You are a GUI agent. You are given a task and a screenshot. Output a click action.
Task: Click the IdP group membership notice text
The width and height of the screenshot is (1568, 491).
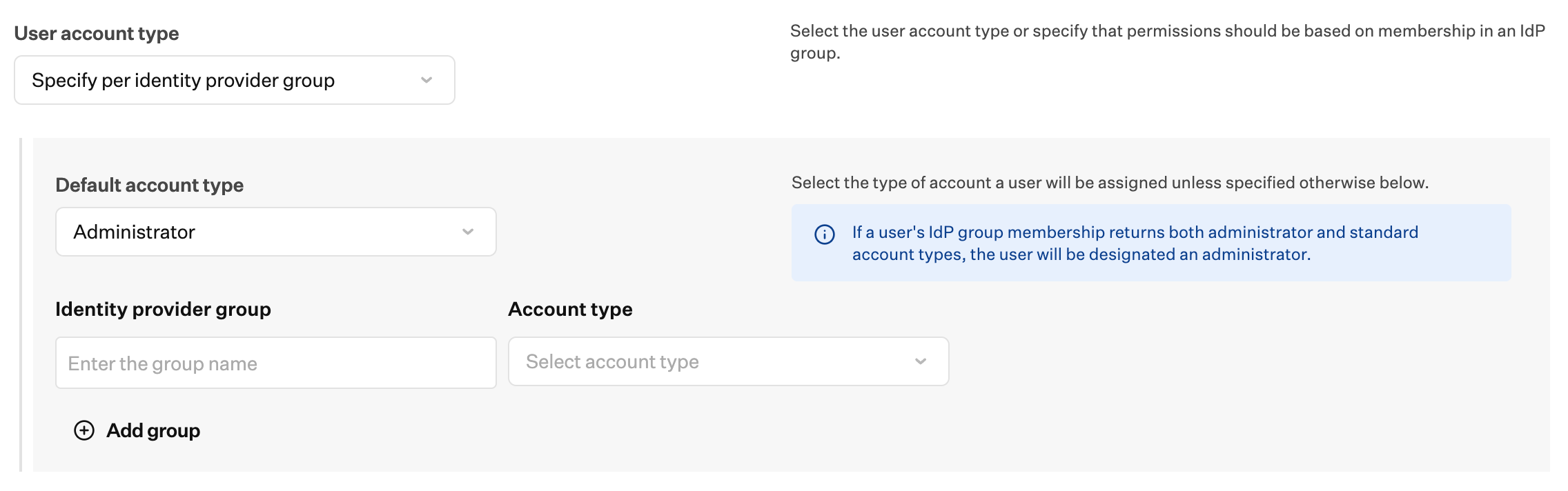pos(1135,243)
